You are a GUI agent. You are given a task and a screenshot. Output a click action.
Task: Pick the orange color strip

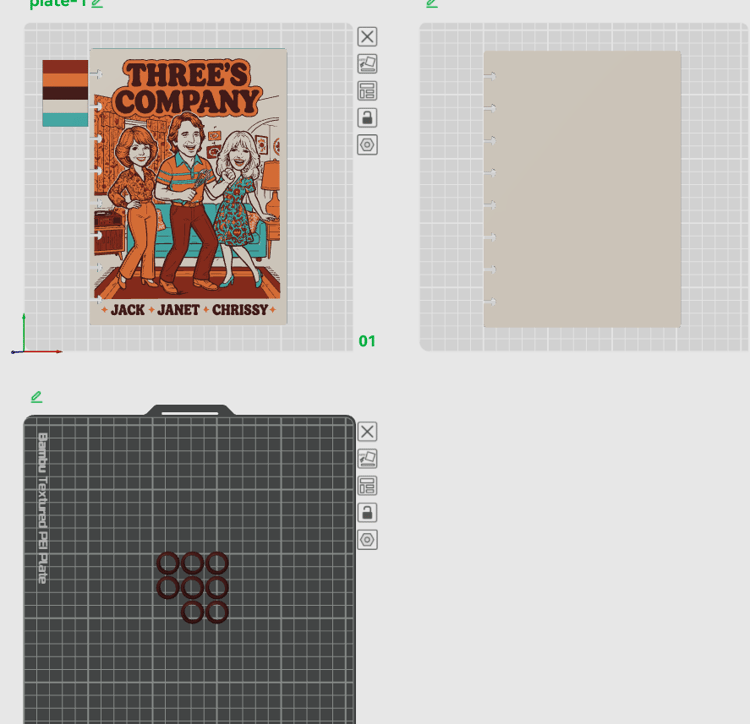(x=66, y=80)
